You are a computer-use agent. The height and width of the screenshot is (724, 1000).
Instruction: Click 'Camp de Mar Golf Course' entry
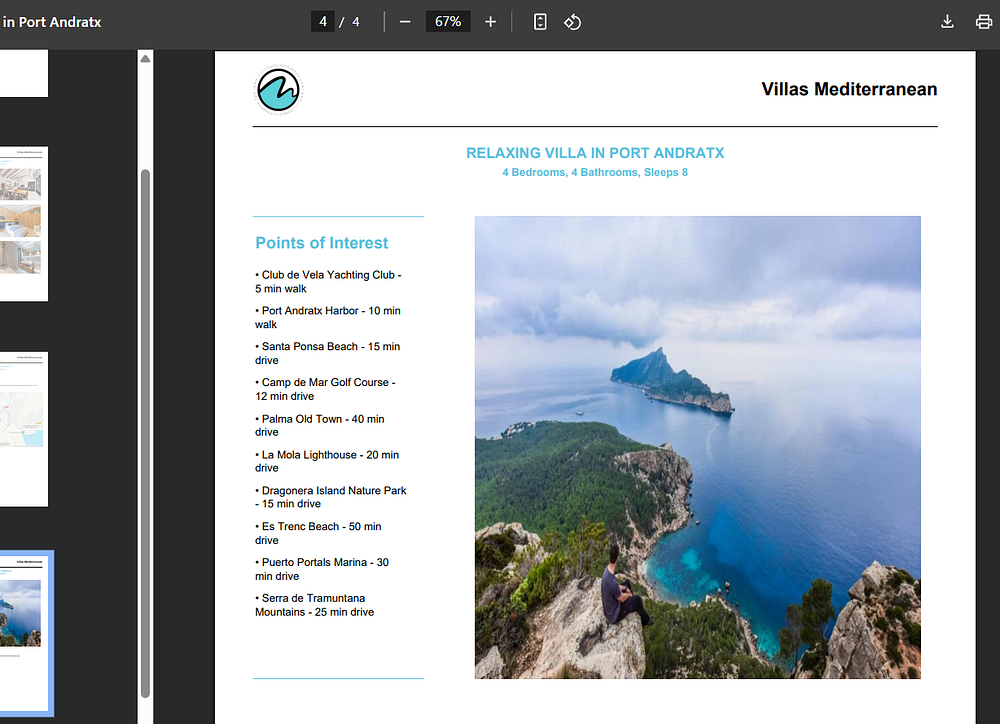pos(325,389)
